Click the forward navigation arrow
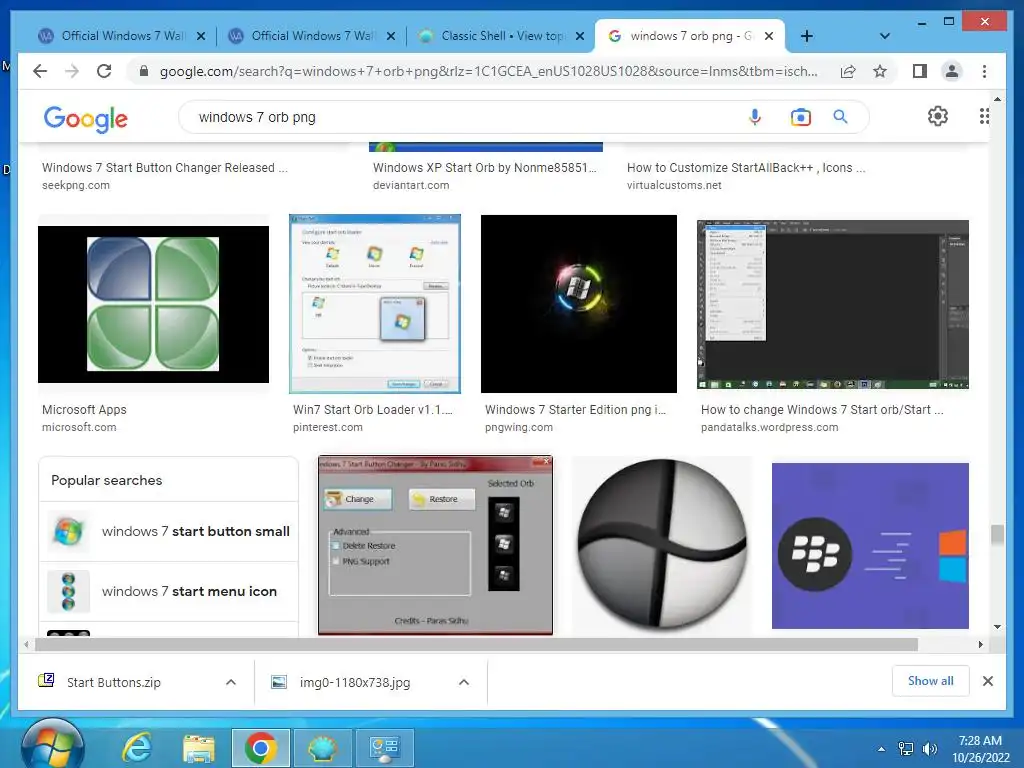This screenshot has width=1024, height=768. coord(72,71)
